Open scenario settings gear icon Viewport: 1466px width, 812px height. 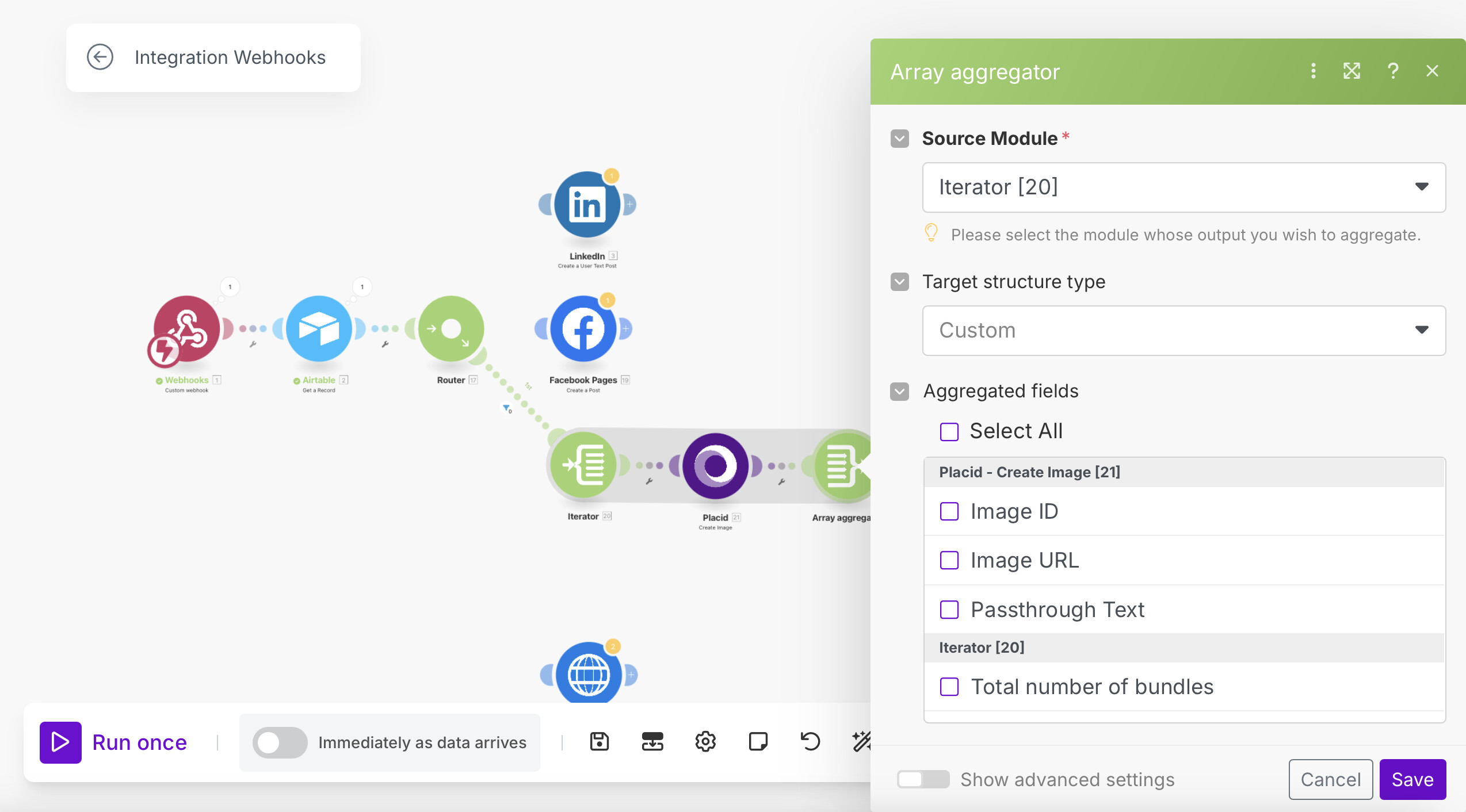(x=705, y=742)
